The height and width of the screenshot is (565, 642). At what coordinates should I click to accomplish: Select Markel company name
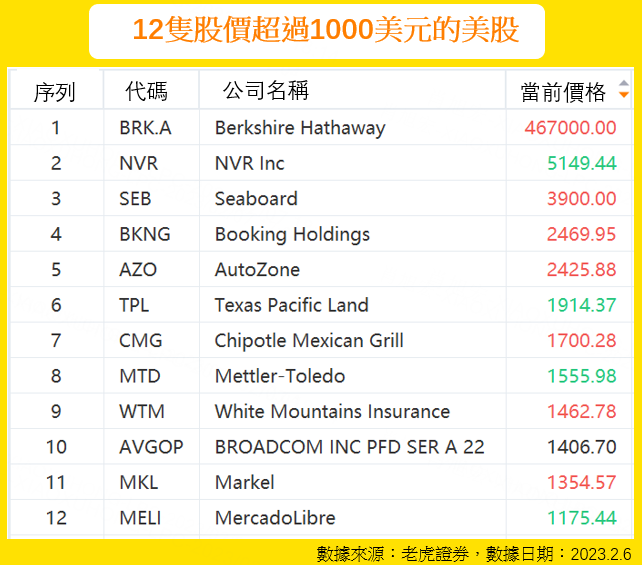click(245, 482)
